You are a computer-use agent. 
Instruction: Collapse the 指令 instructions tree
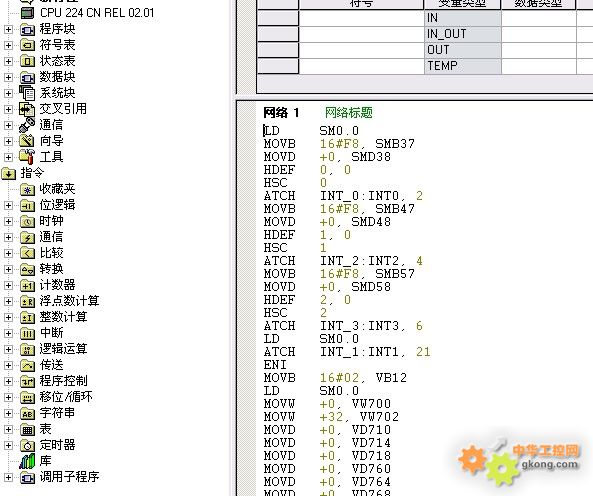8,174
